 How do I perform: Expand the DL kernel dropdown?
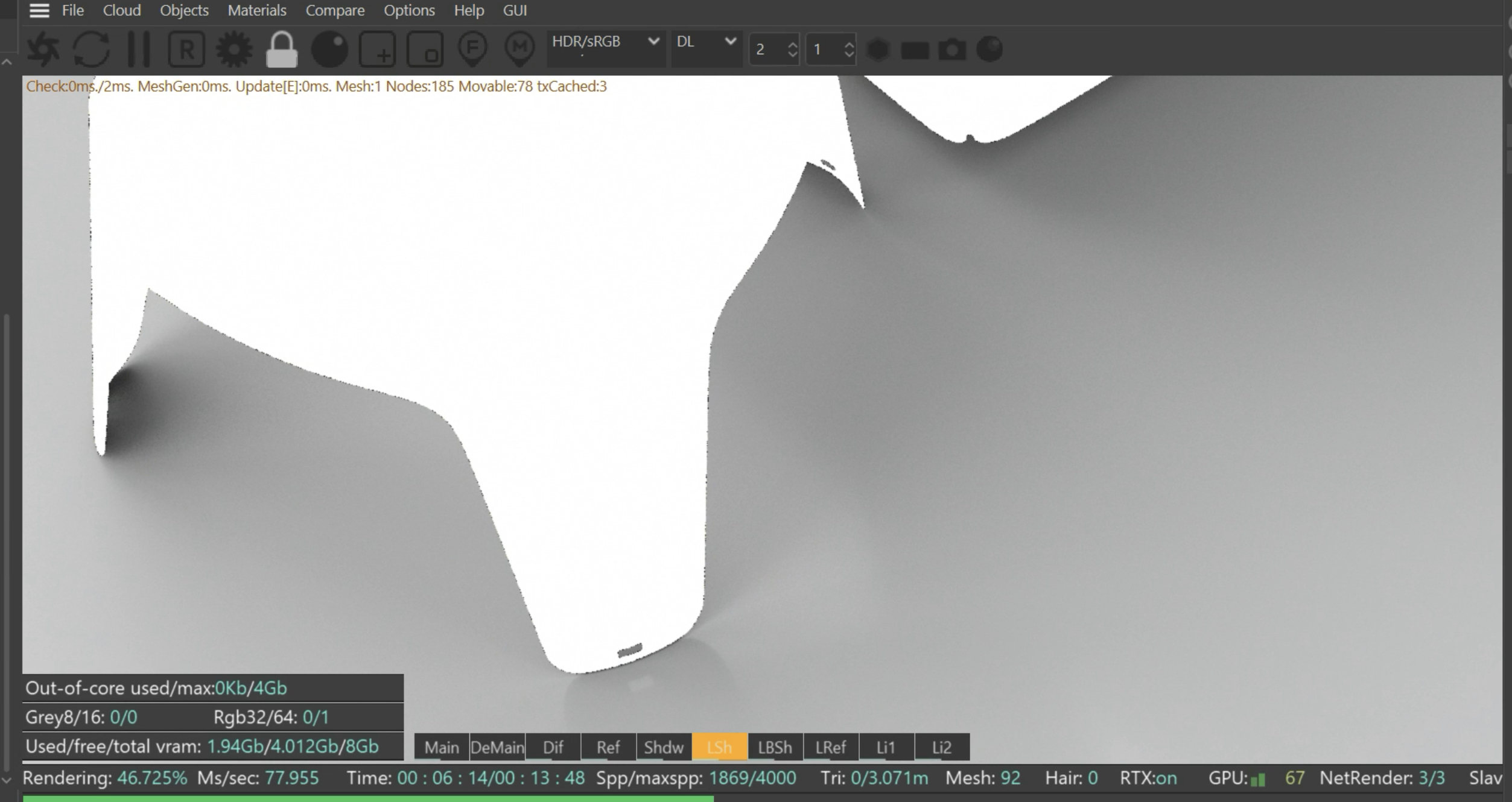(706, 42)
